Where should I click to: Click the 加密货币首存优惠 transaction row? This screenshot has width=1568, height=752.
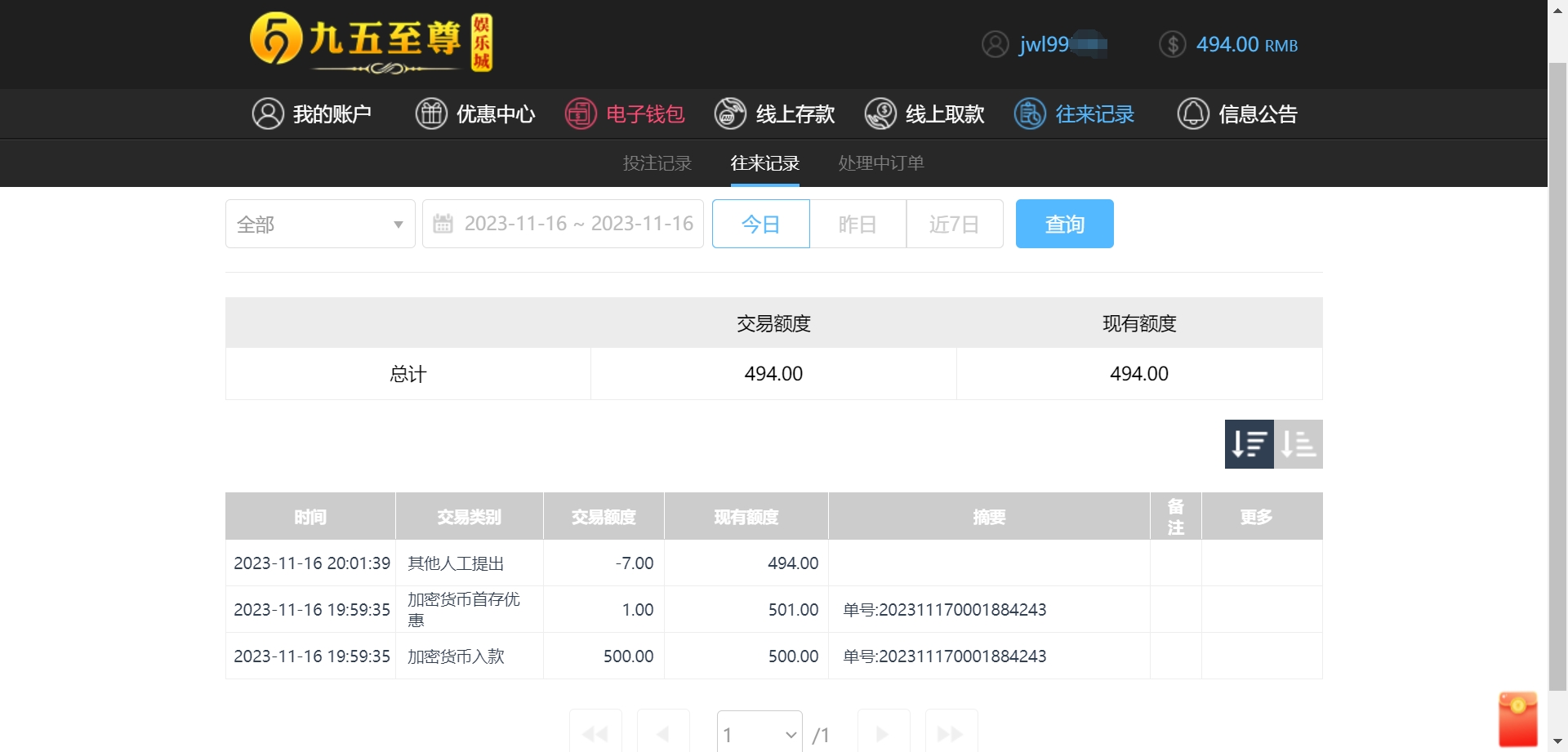(773, 610)
